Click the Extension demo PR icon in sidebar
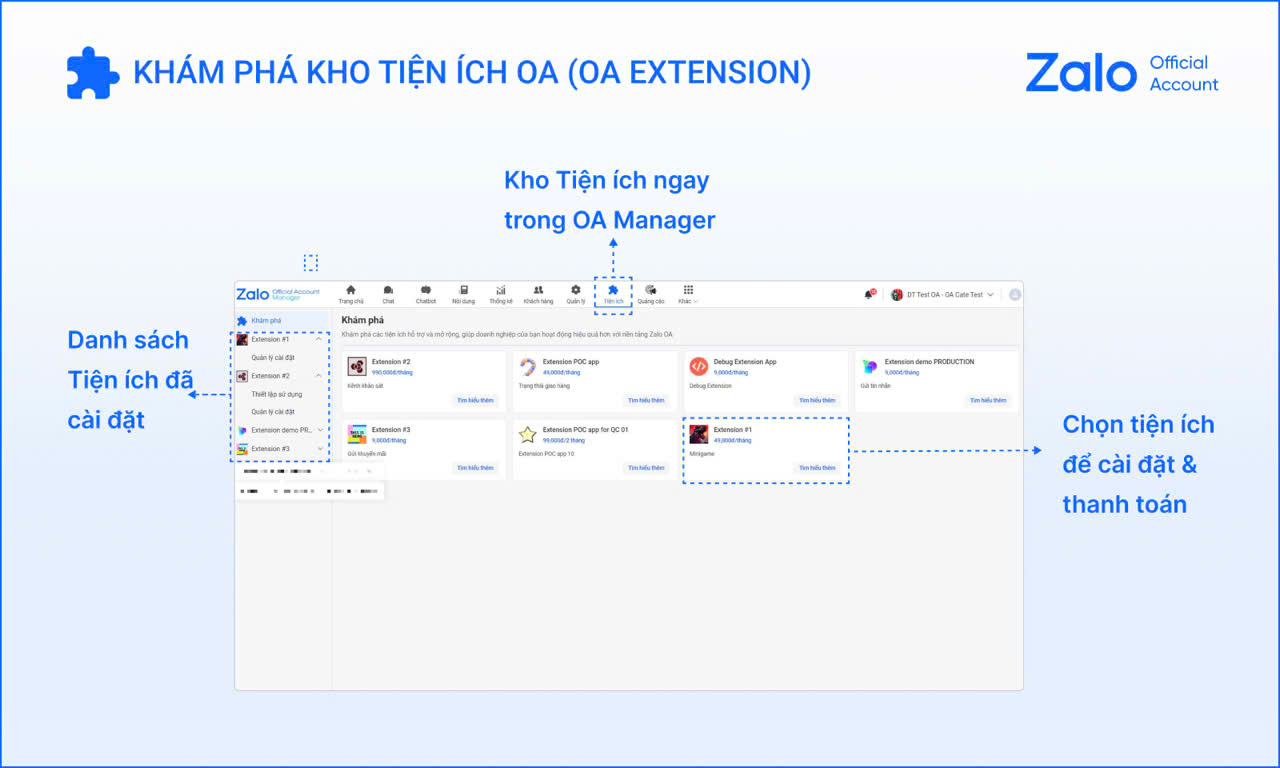 242,430
